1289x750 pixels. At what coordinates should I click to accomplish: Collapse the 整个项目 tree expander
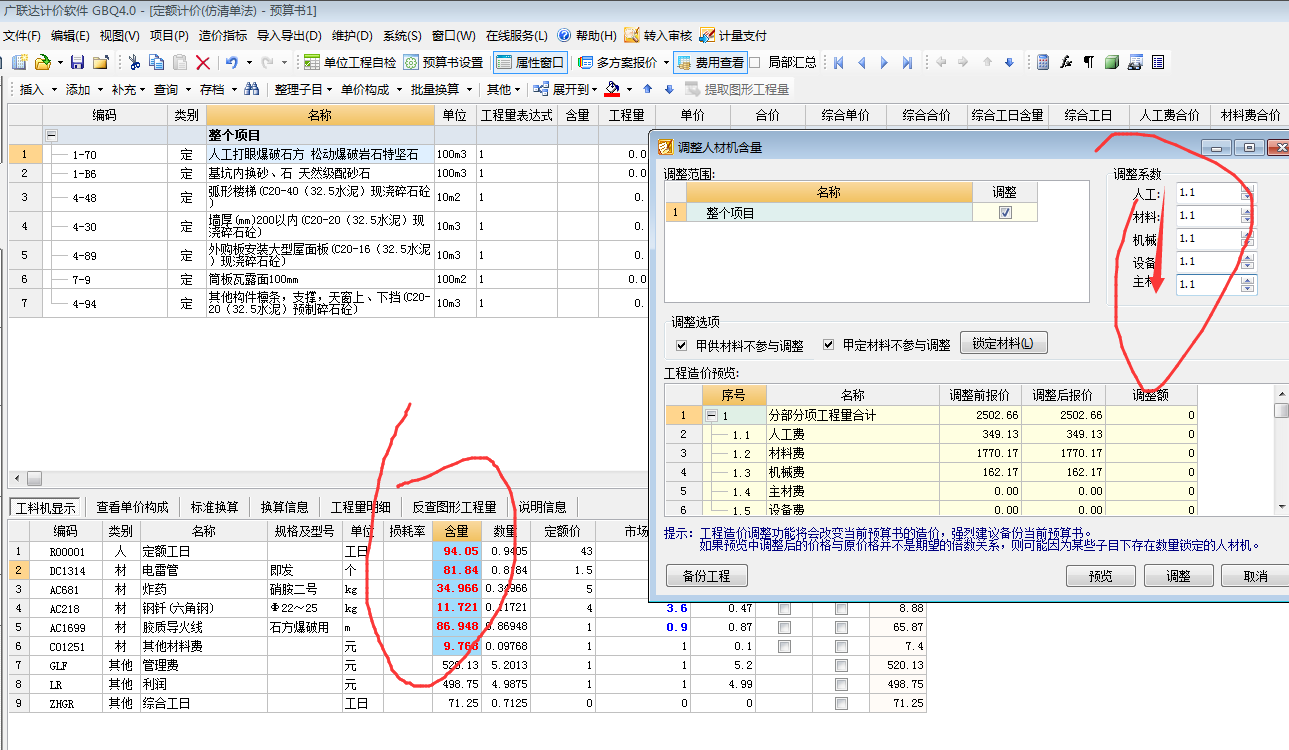51,135
